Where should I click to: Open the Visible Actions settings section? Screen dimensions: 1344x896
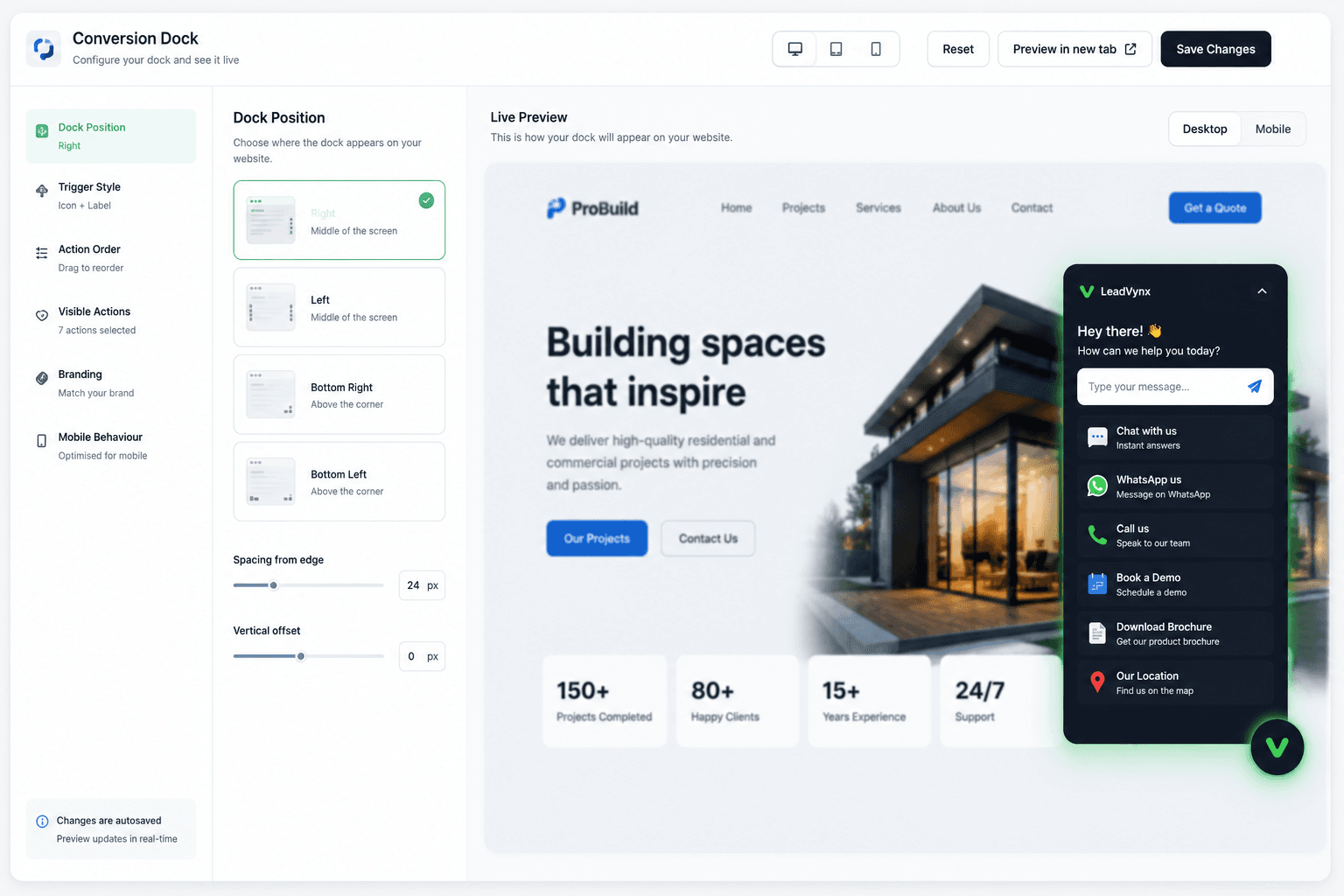pyautogui.click(x=111, y=320)
